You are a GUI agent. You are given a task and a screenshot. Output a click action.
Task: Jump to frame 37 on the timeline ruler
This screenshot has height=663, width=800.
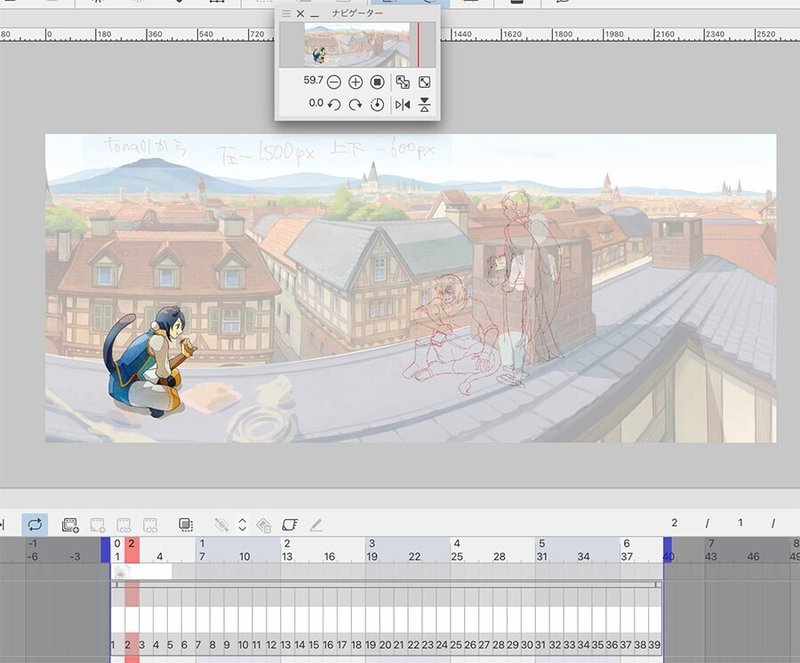[627, 556]
